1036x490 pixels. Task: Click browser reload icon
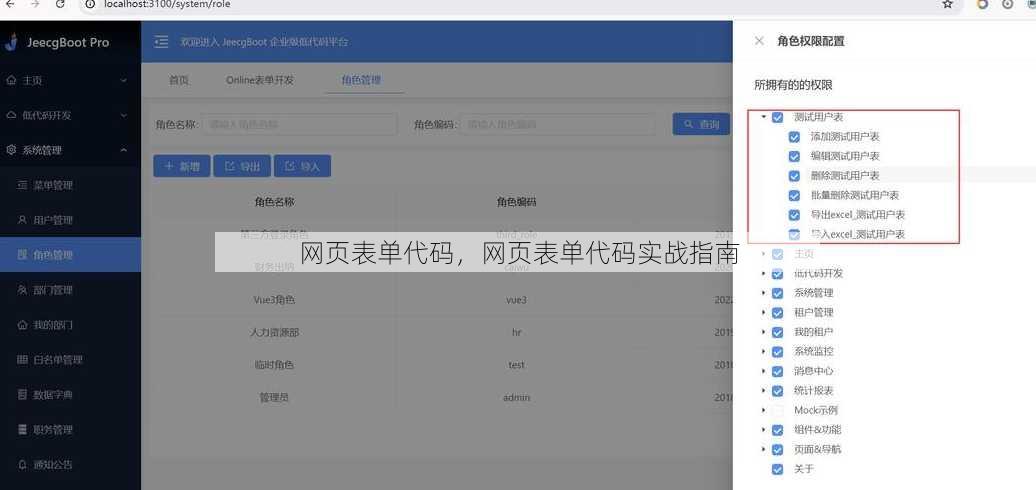click(x=60, y=4)
